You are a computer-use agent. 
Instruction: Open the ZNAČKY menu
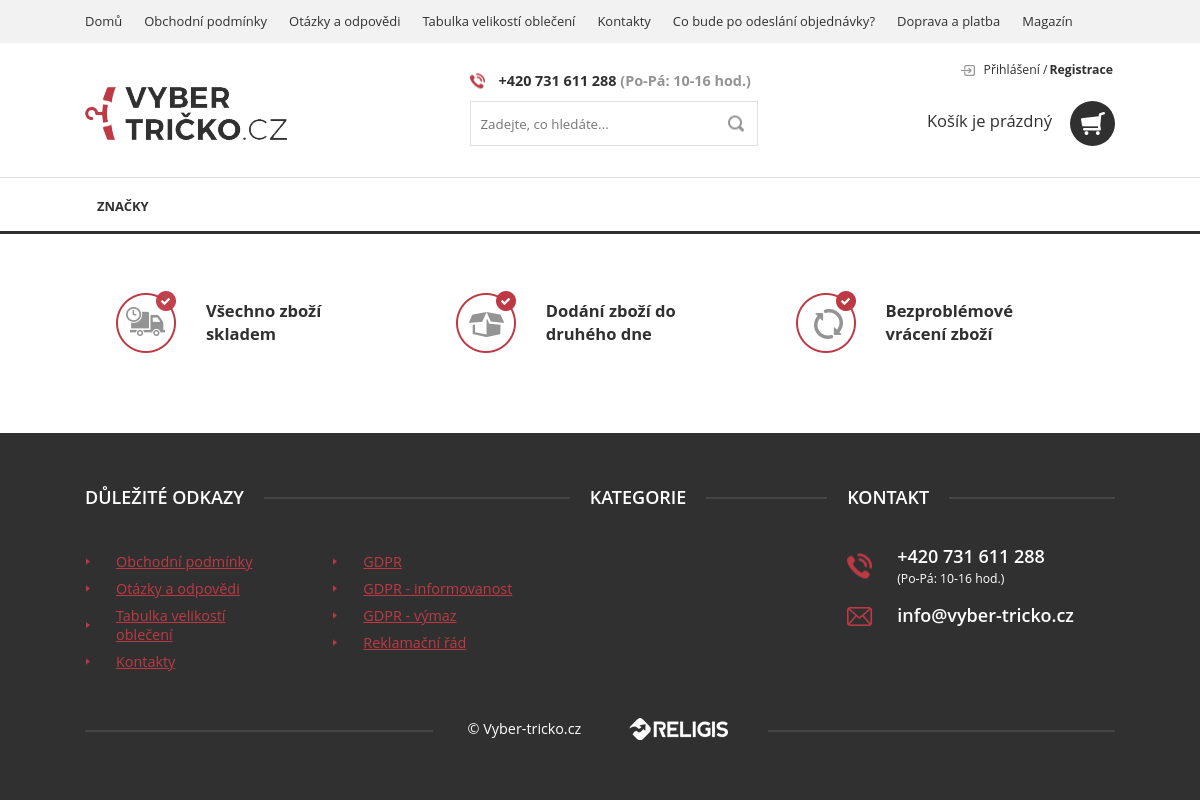point(123,206)
